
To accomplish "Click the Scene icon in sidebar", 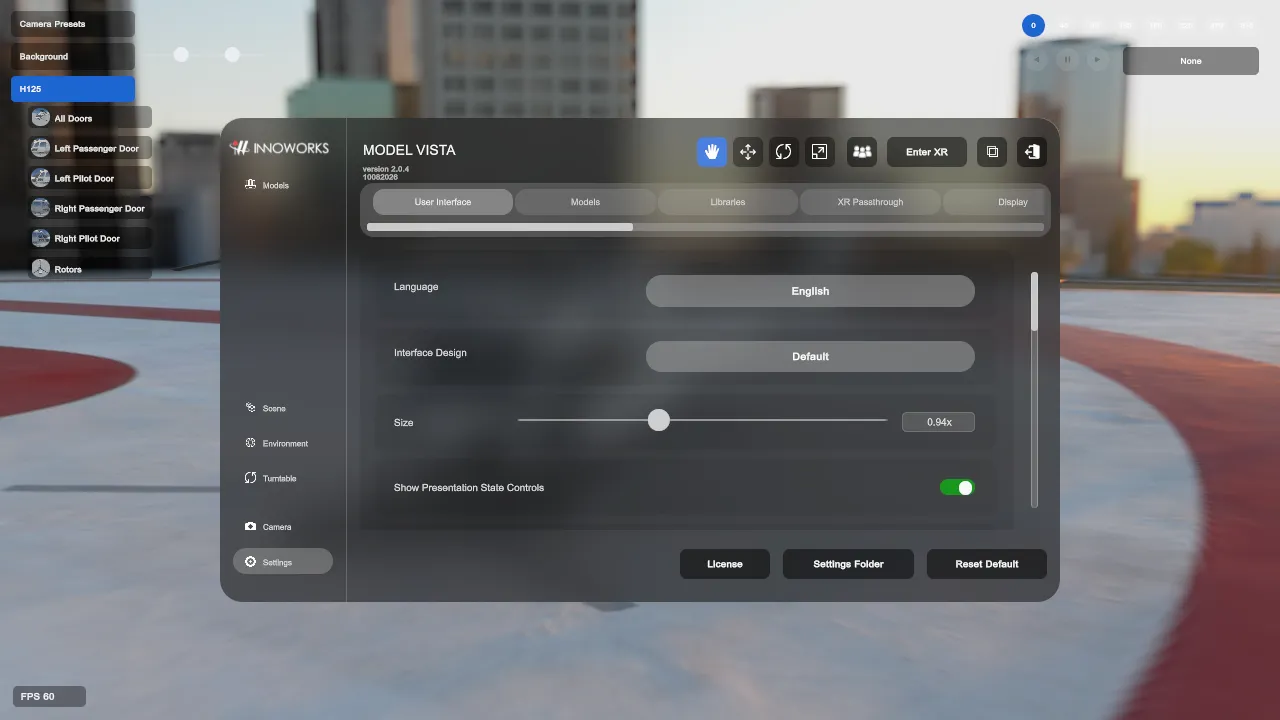I will click(x=251, y=408).
